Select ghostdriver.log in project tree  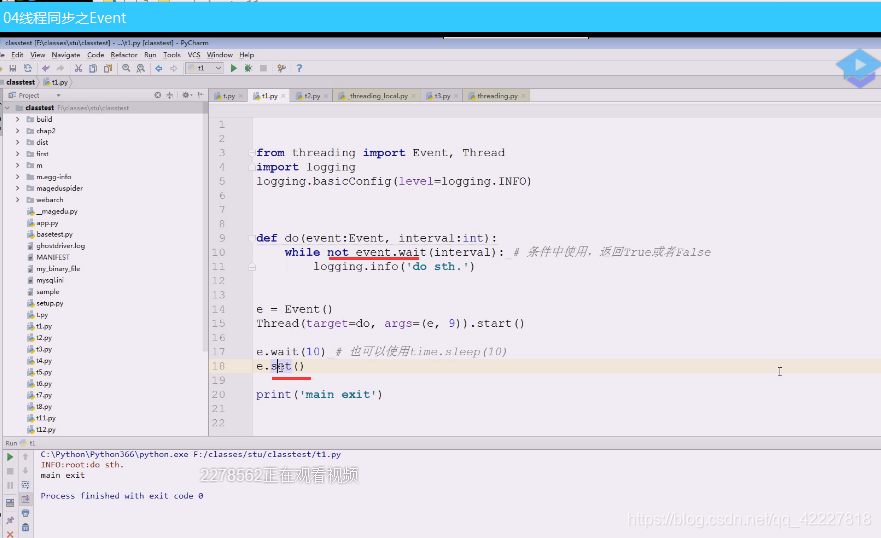tap(60, 246)
